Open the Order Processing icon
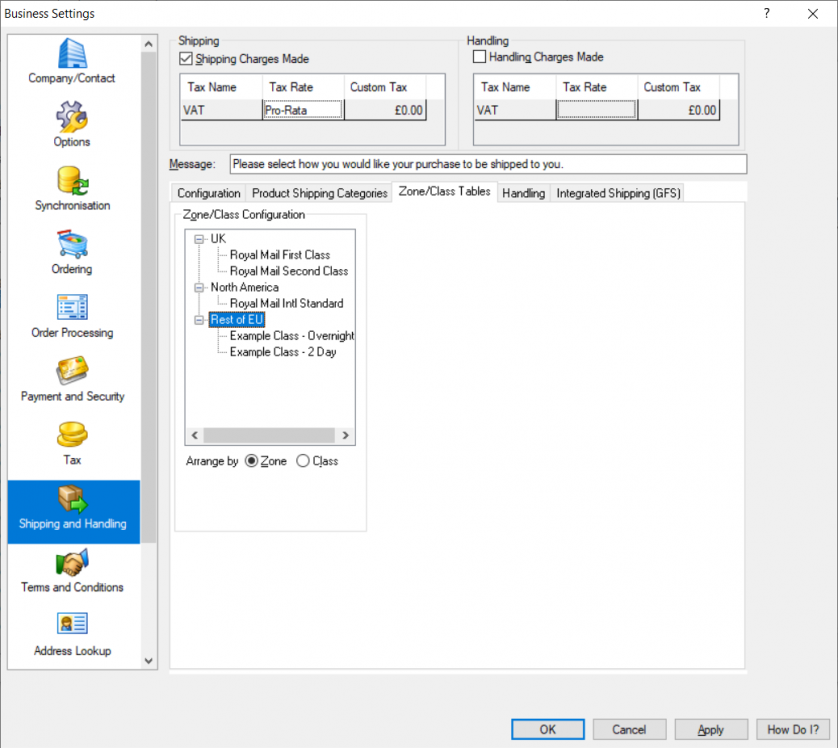 point(72,308)
